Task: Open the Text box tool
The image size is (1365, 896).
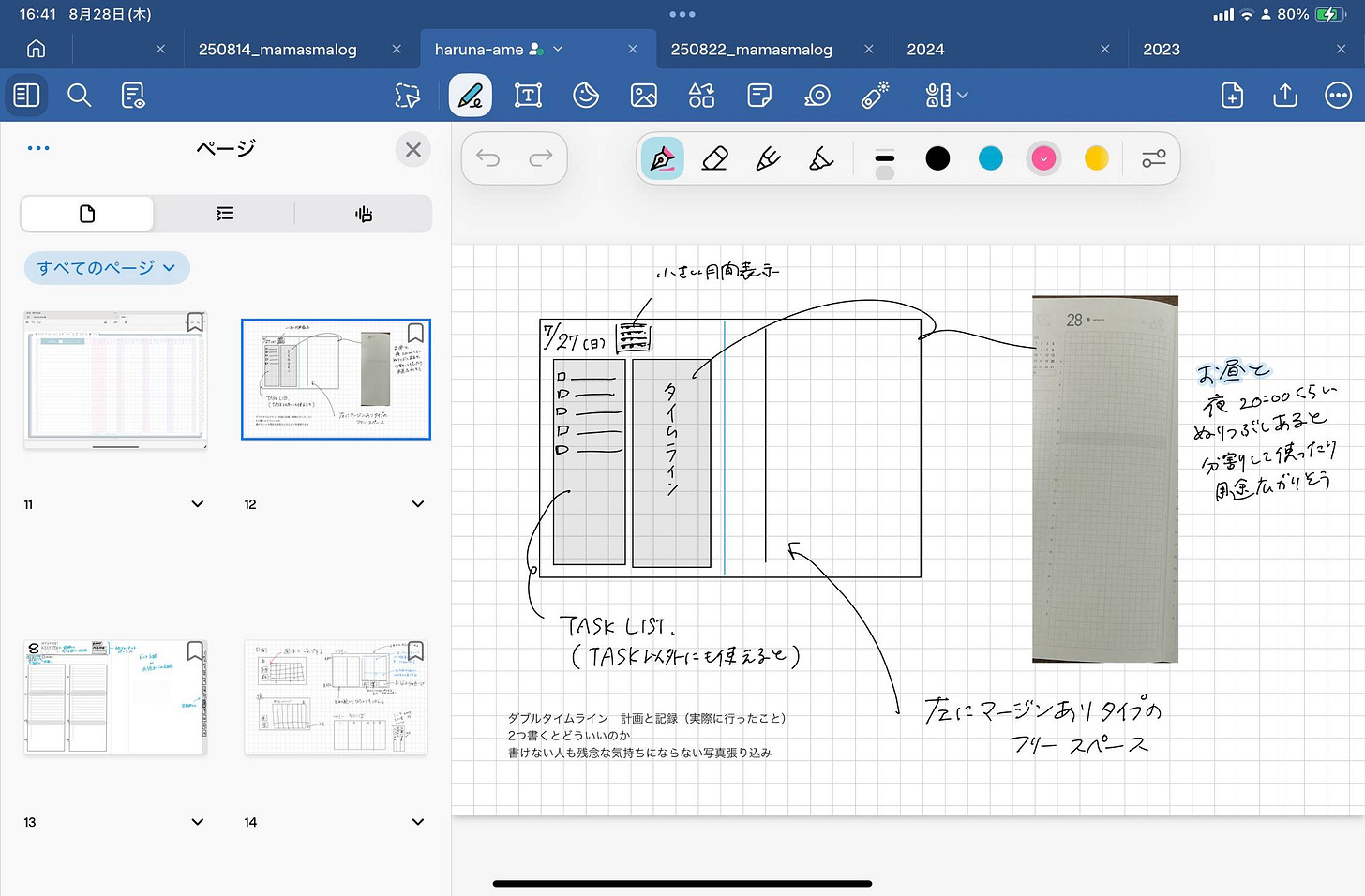Action: (x=528, y=96)
